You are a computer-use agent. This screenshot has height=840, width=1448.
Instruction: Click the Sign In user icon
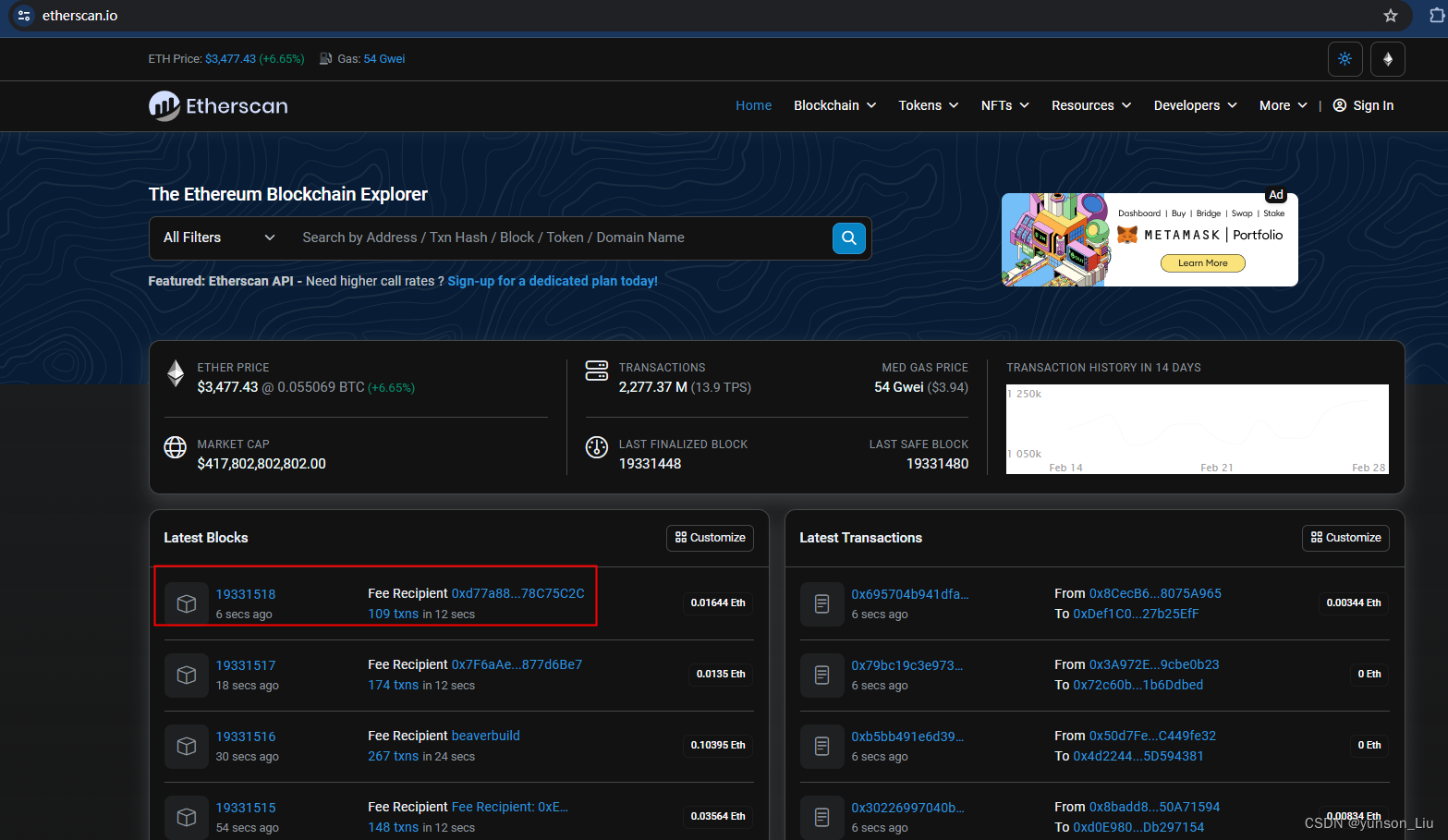point(1340,105)
